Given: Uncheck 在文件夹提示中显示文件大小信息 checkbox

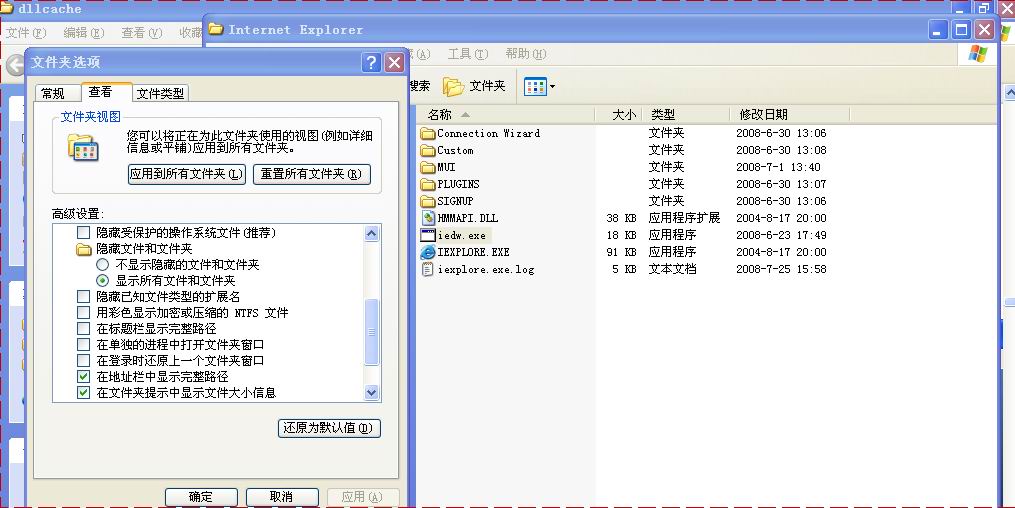Looking at the screenshot, I should point(84,392).
